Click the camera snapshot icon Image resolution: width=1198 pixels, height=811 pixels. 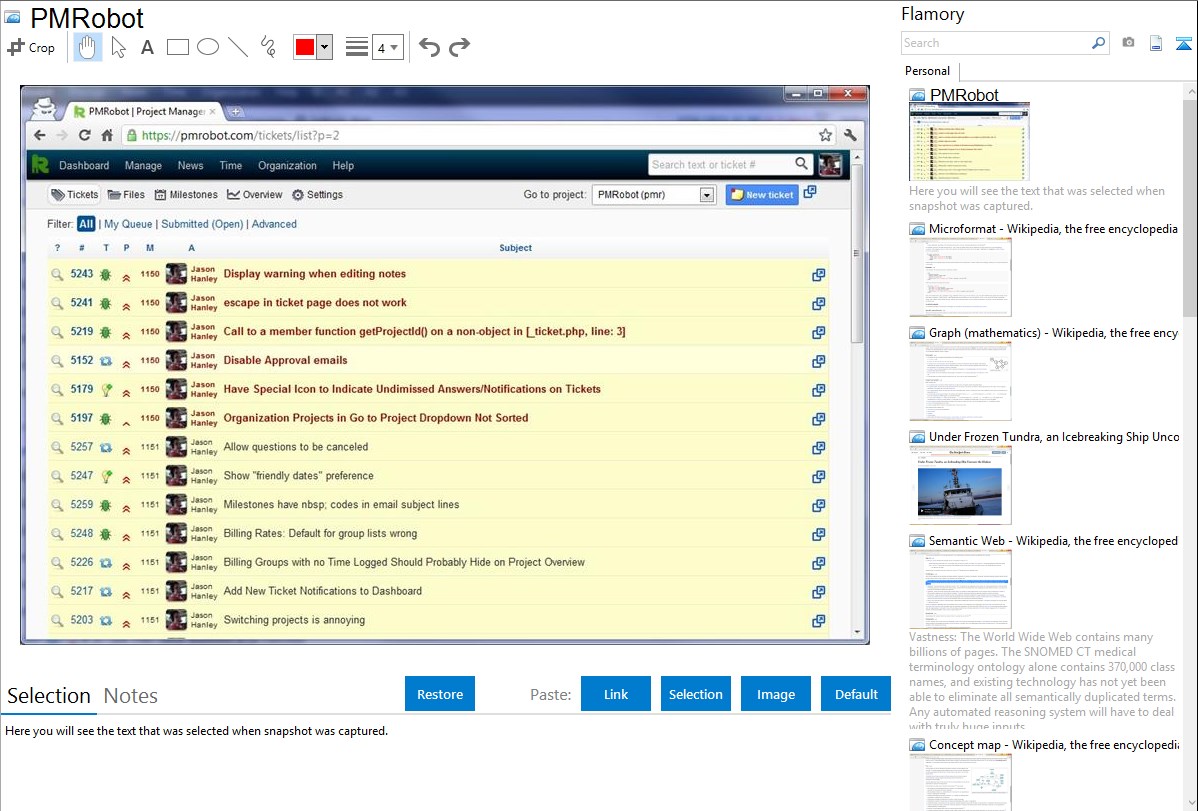pos(1128,43)
